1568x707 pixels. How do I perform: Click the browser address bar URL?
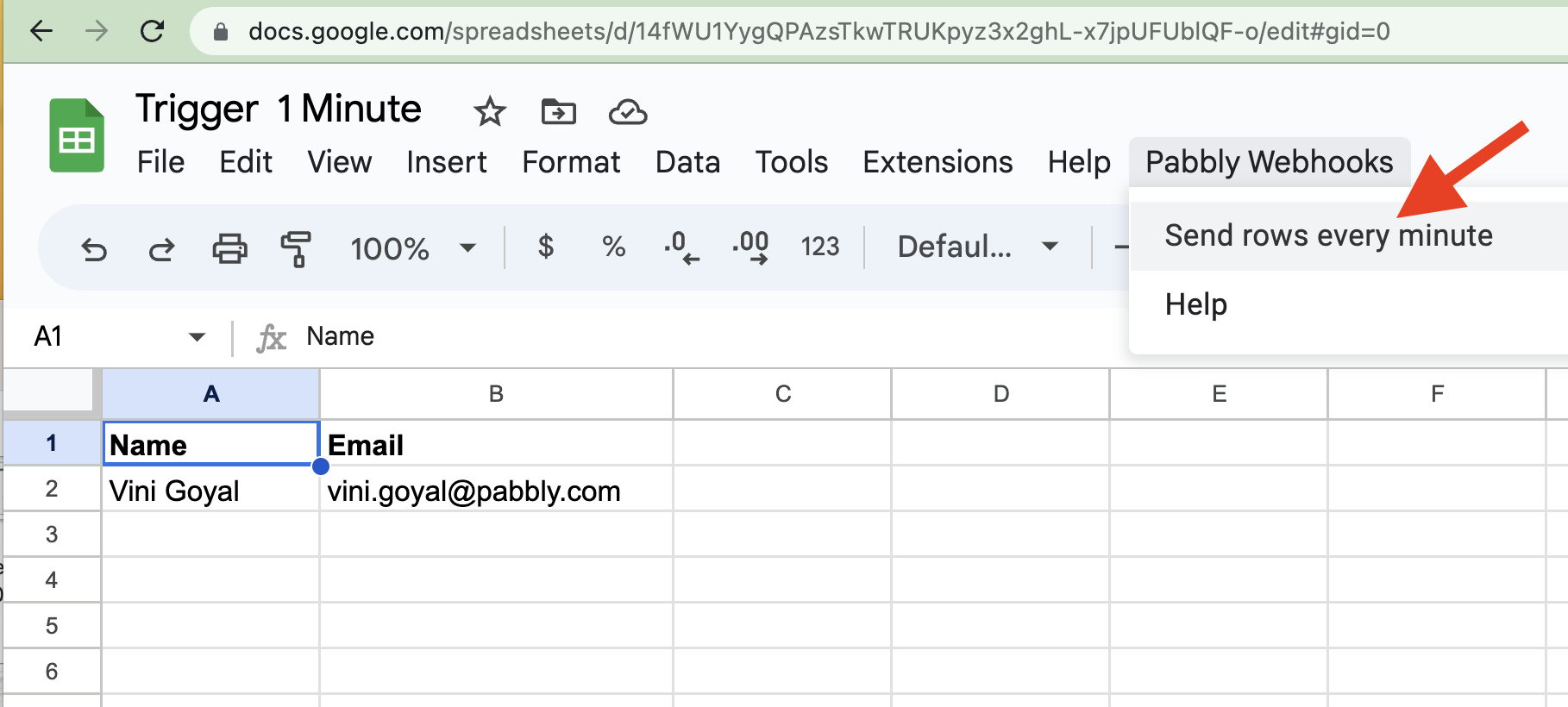818,32
